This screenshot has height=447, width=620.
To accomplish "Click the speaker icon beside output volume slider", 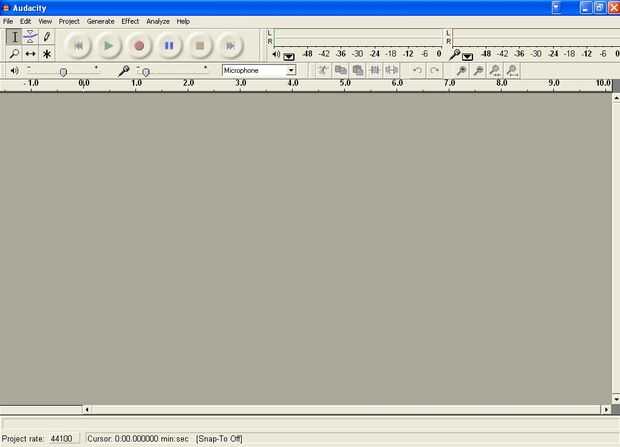I will tap(14, 70).
